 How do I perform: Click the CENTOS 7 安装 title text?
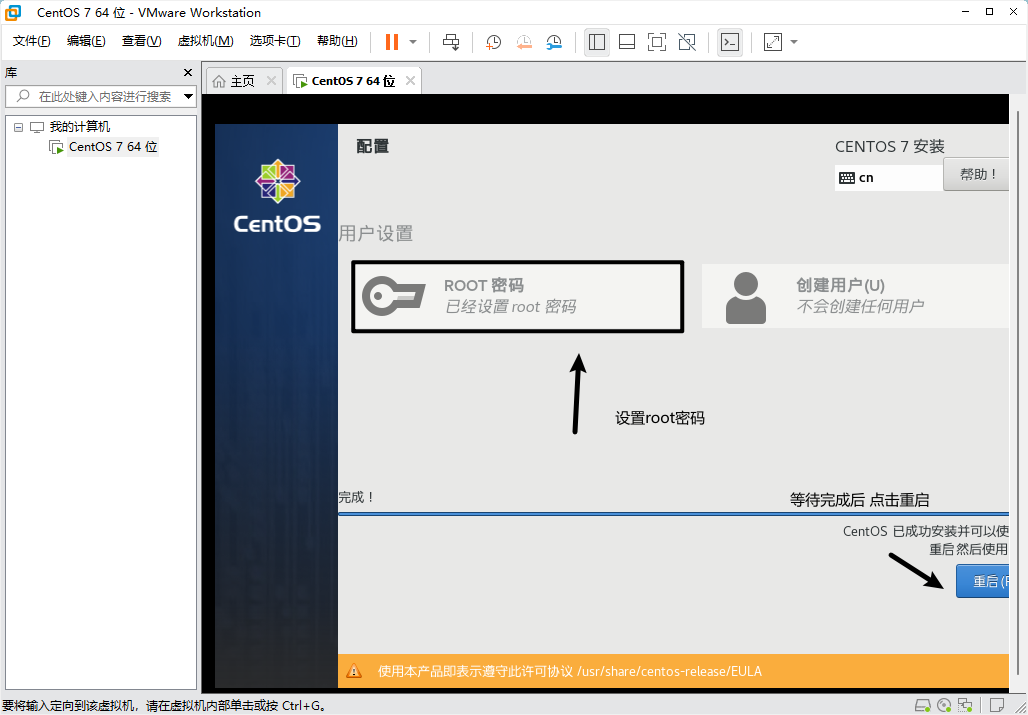coord(890,146)
